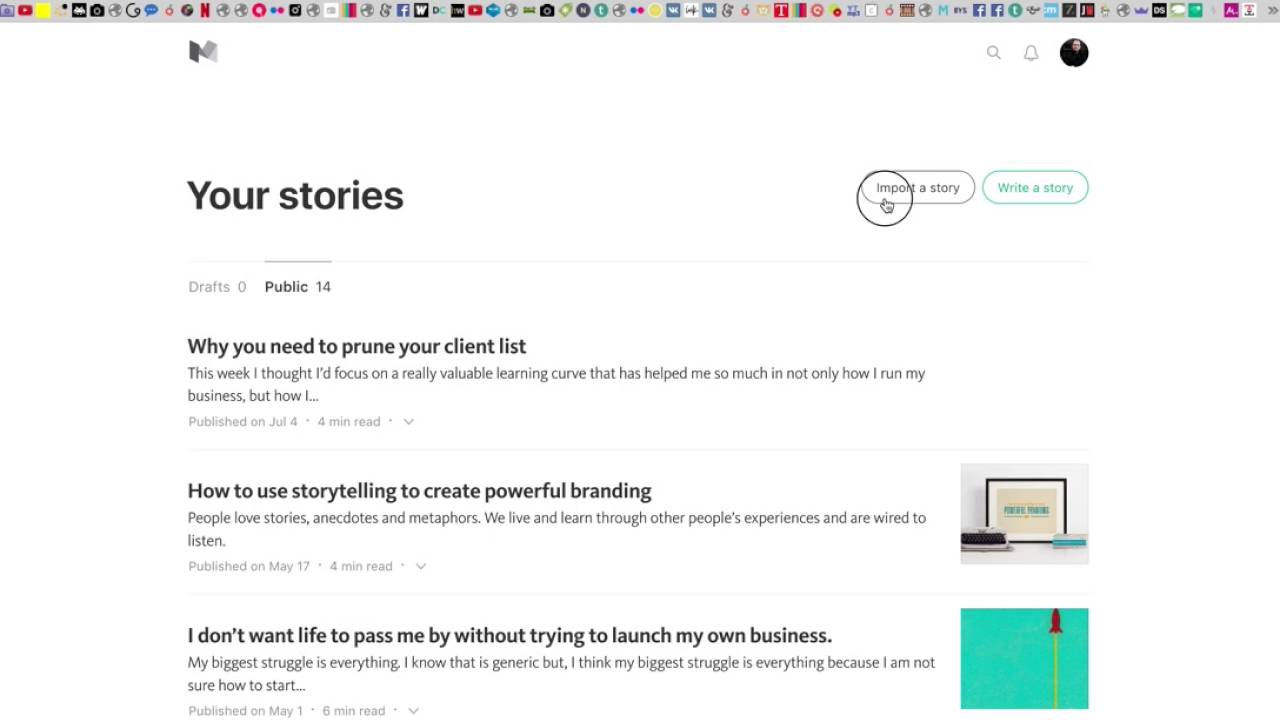Switch to the Drafts tab
This screenshot has height=720, width=1280.
pos(217,287)
